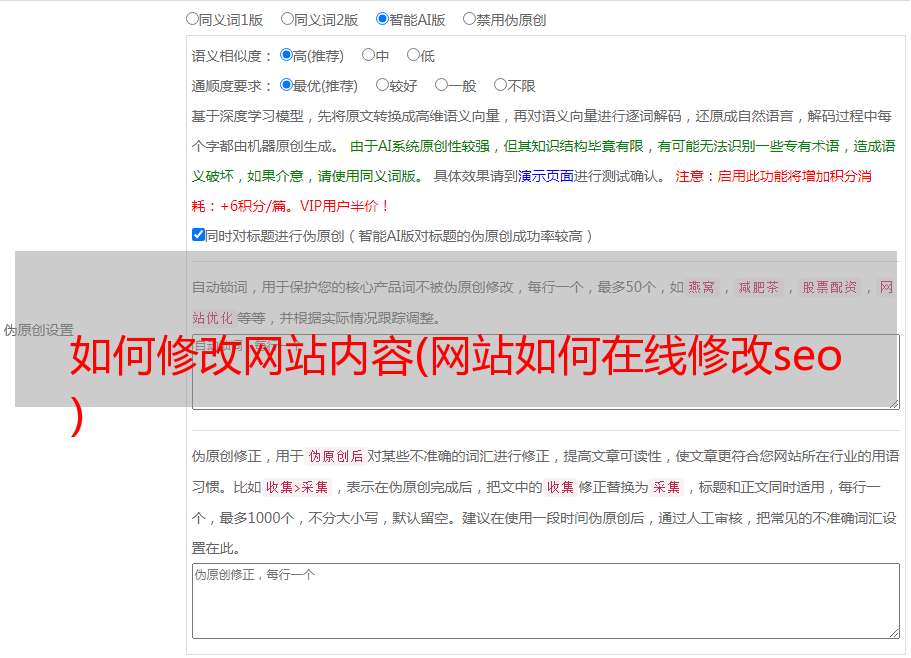Image resolution: width=911 pixels, height=658 pixels.
Task: Set 通顺度要求 to 较好
Action: pos(382,85)
